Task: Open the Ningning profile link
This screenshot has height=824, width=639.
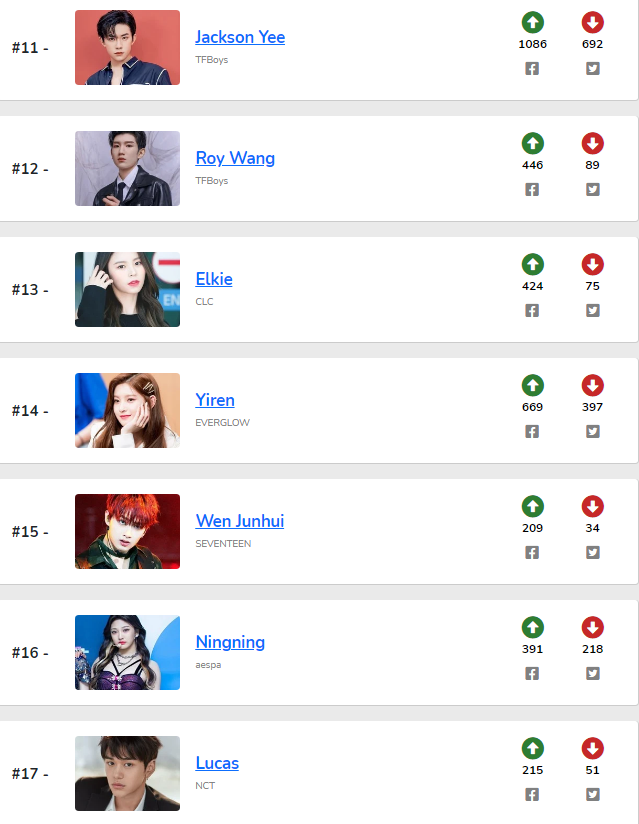Action: click(230, 642)
